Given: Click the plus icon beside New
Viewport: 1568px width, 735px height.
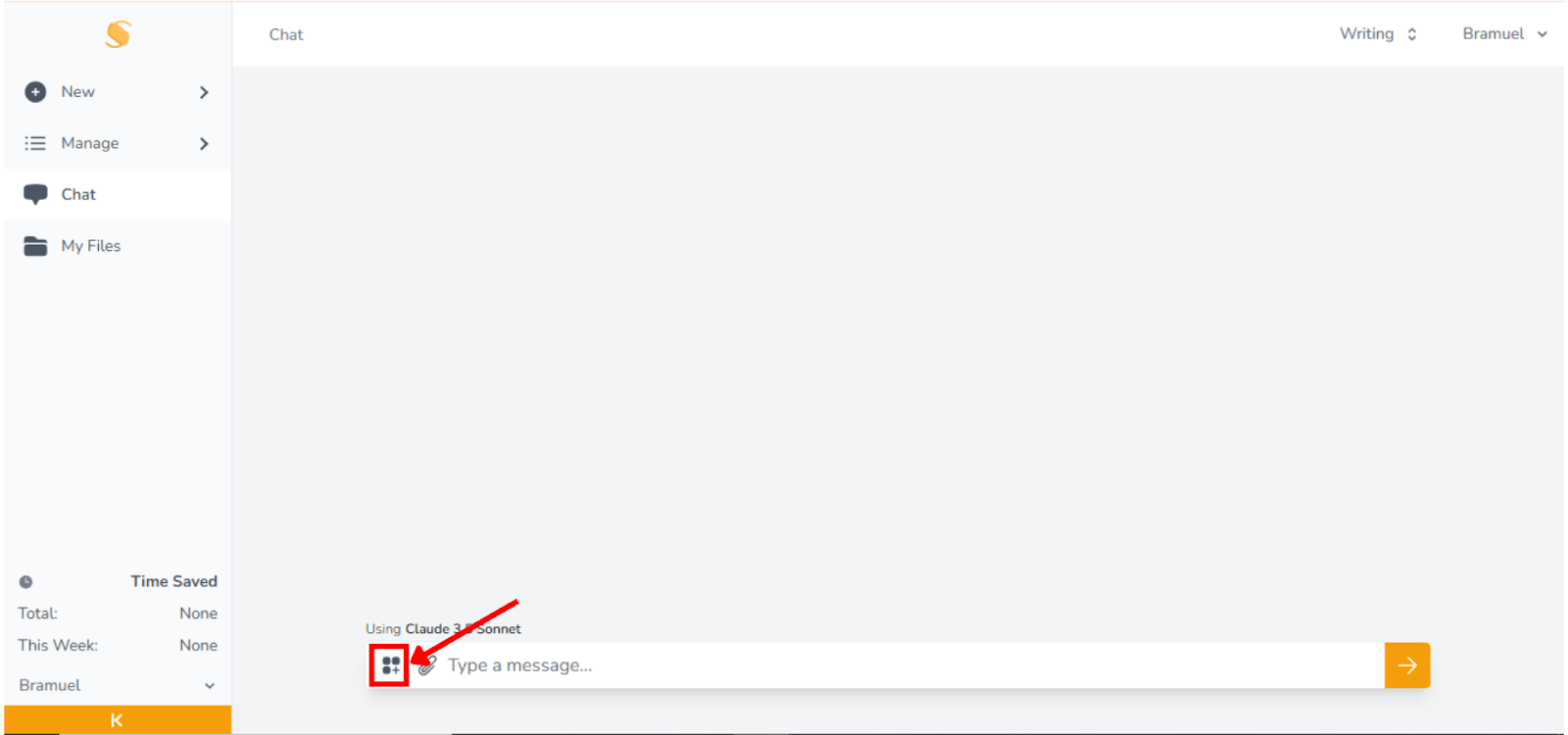Looking at the screenshot, I should [x=35, y=92].
